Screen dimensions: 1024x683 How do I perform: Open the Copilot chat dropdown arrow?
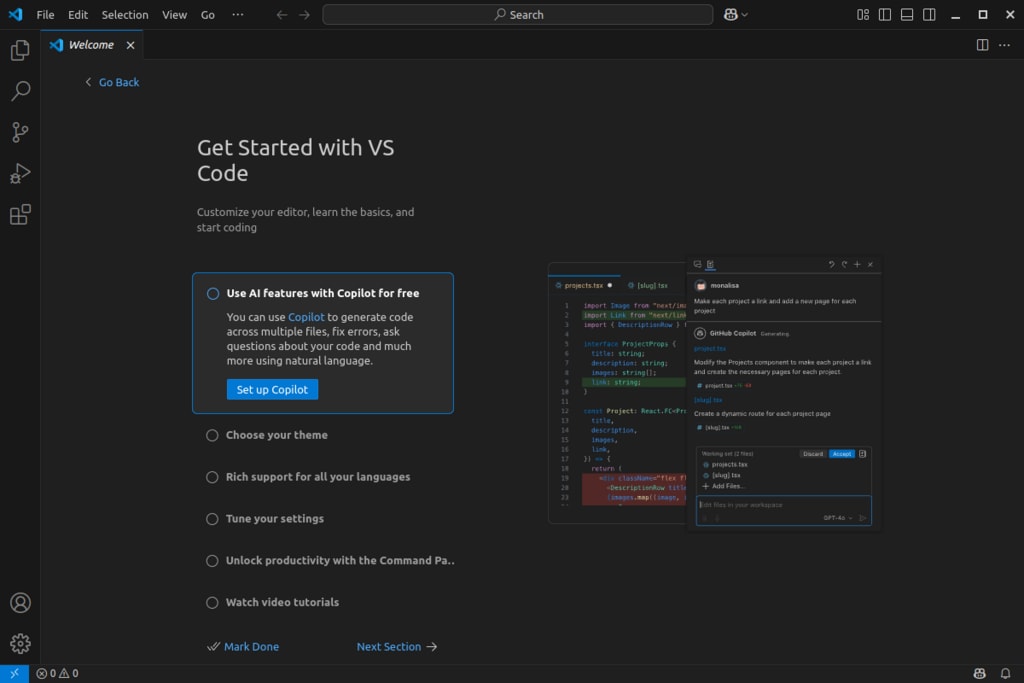(x=744, y=14)
